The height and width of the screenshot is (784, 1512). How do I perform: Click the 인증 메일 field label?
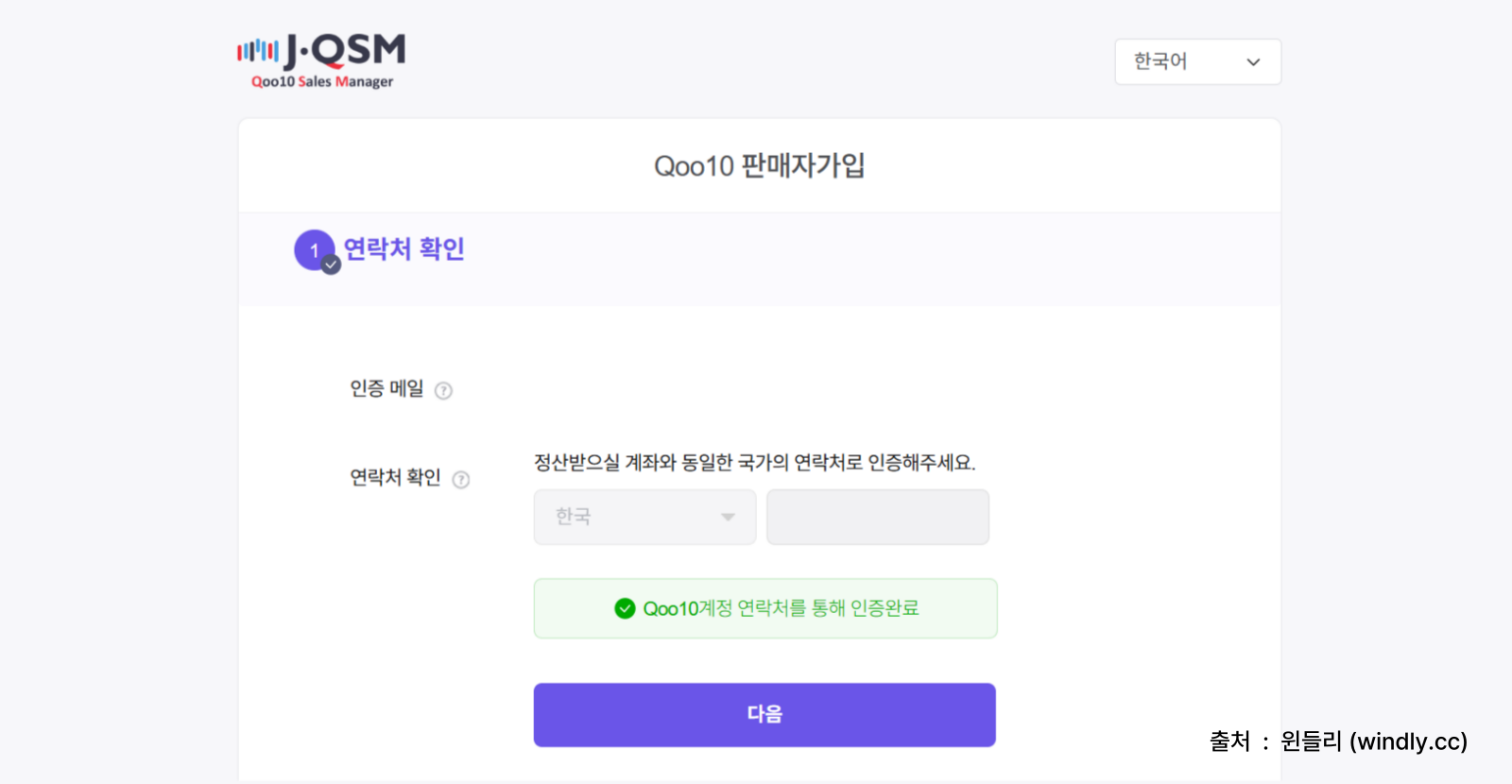point(387,389)
